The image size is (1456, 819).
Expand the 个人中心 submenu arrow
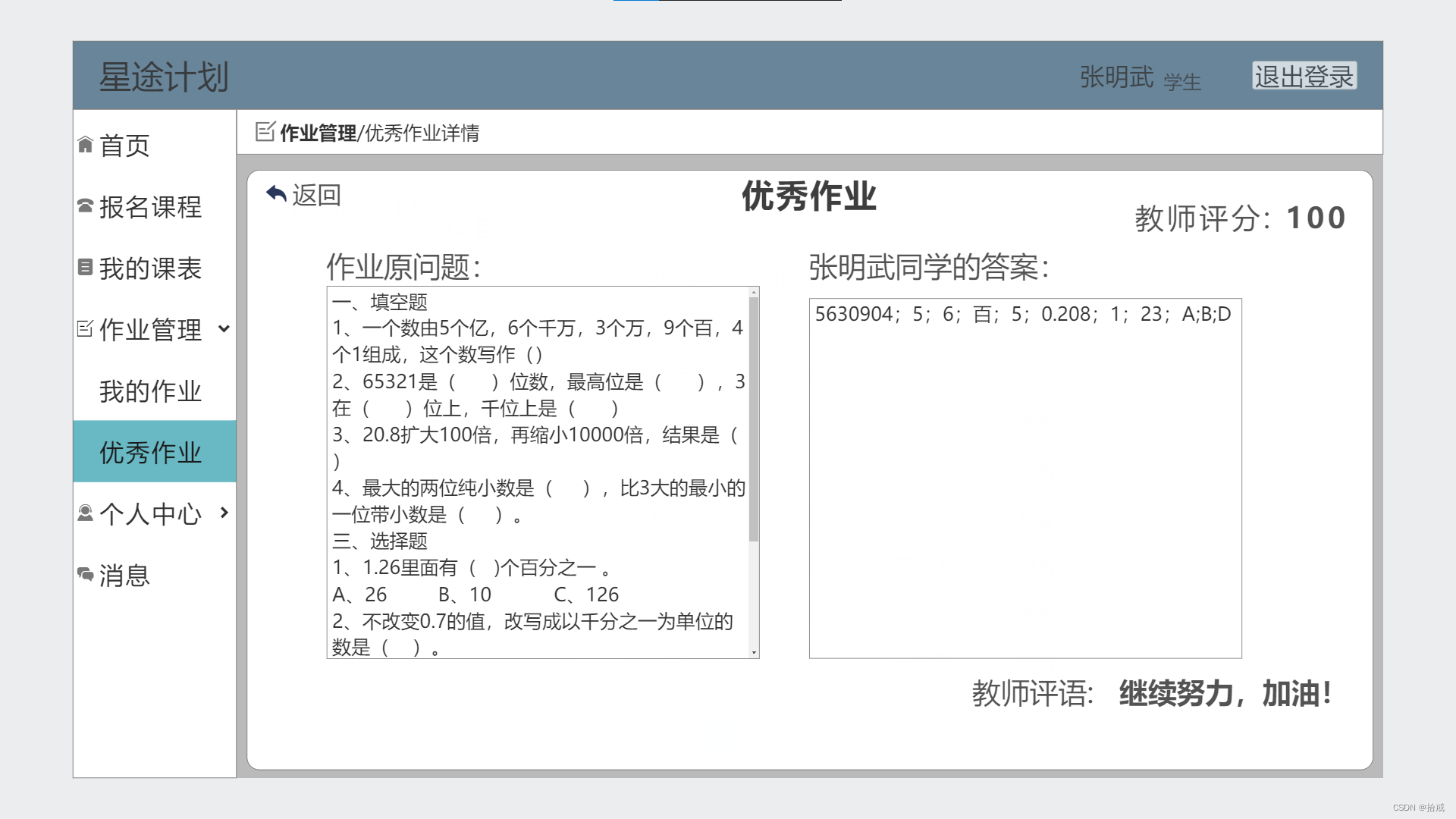pyautogui.click(x=224, y=513)
